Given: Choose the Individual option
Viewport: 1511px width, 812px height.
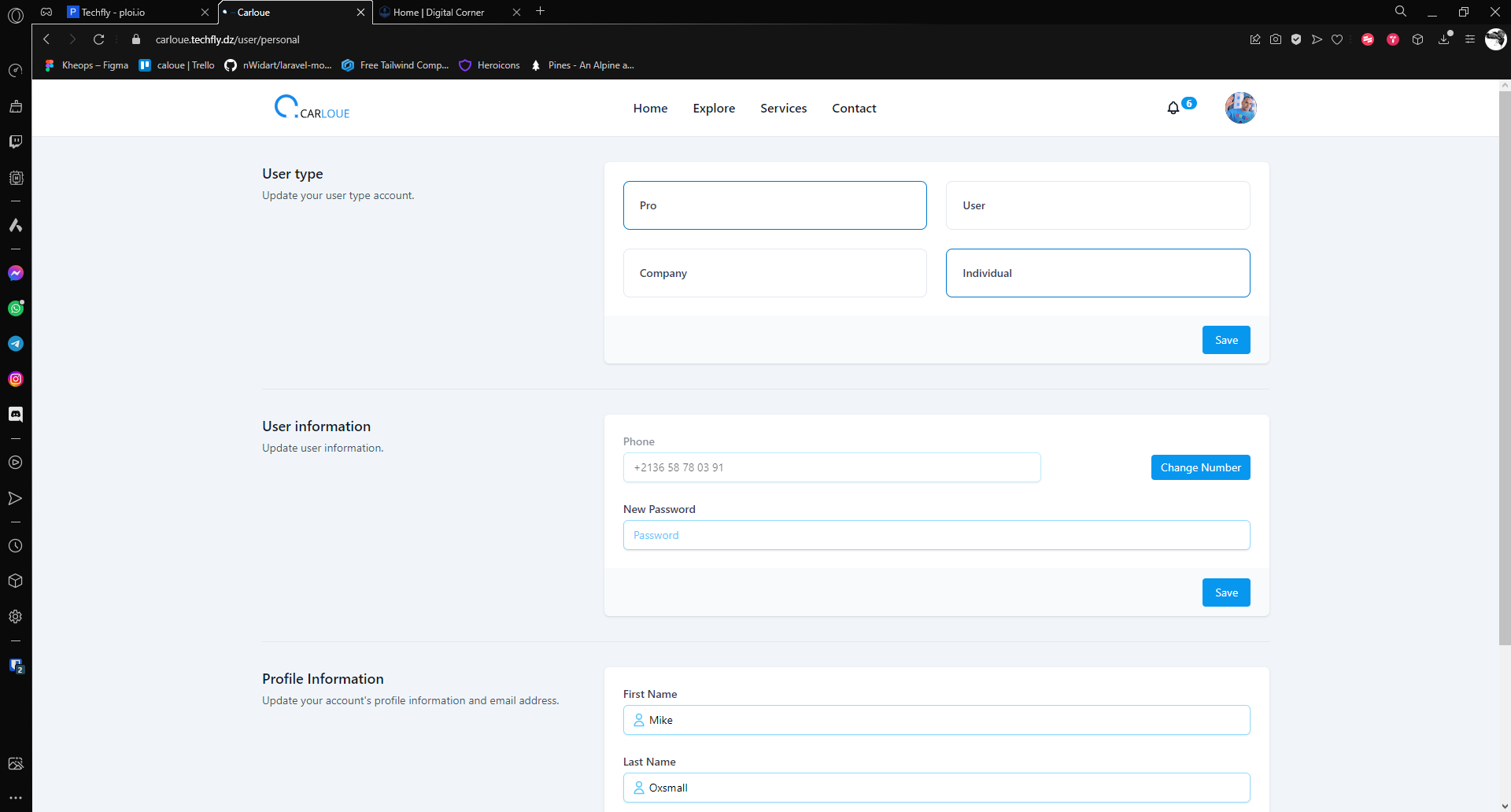Looking at the screenshot, I should 1097,273.
